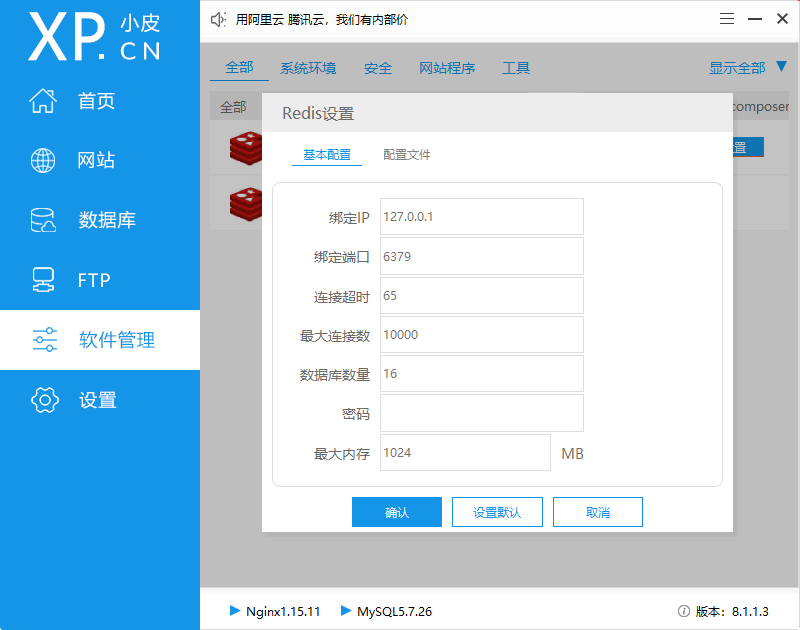Viewport: 800px width, 630px height.
Task: Open 设置 from the sidebar
Action: click(x=99, y=400)
